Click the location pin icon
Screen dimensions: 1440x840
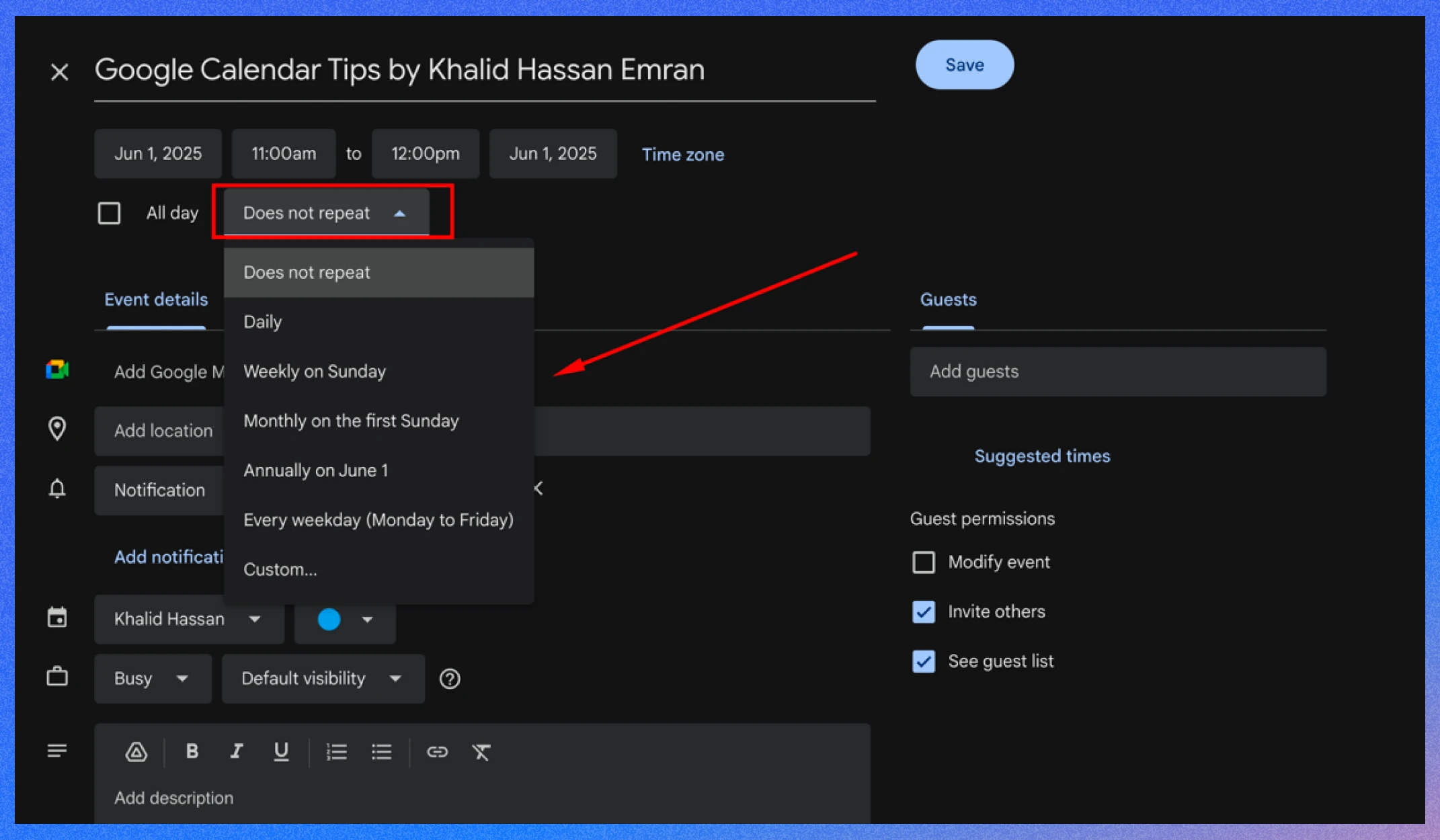(57, 429)
